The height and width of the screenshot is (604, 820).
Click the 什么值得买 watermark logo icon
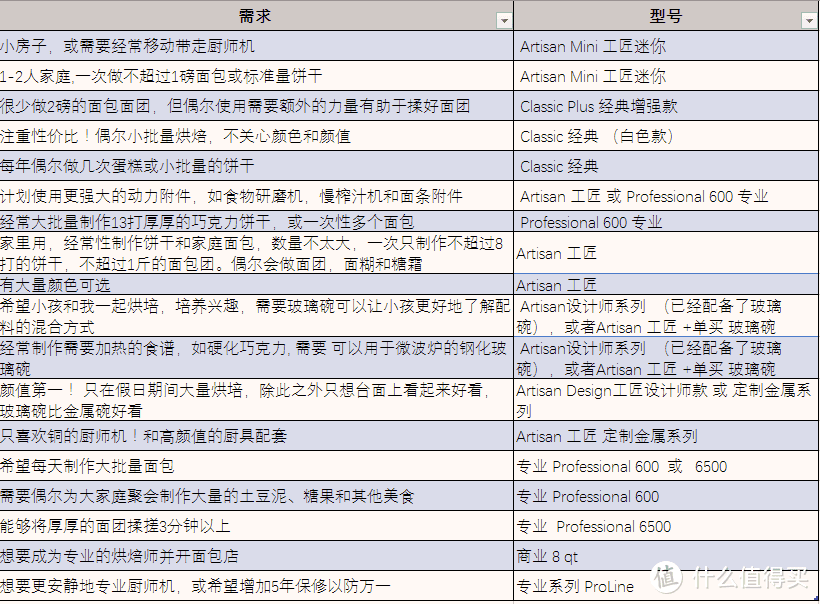pos(661,578)
